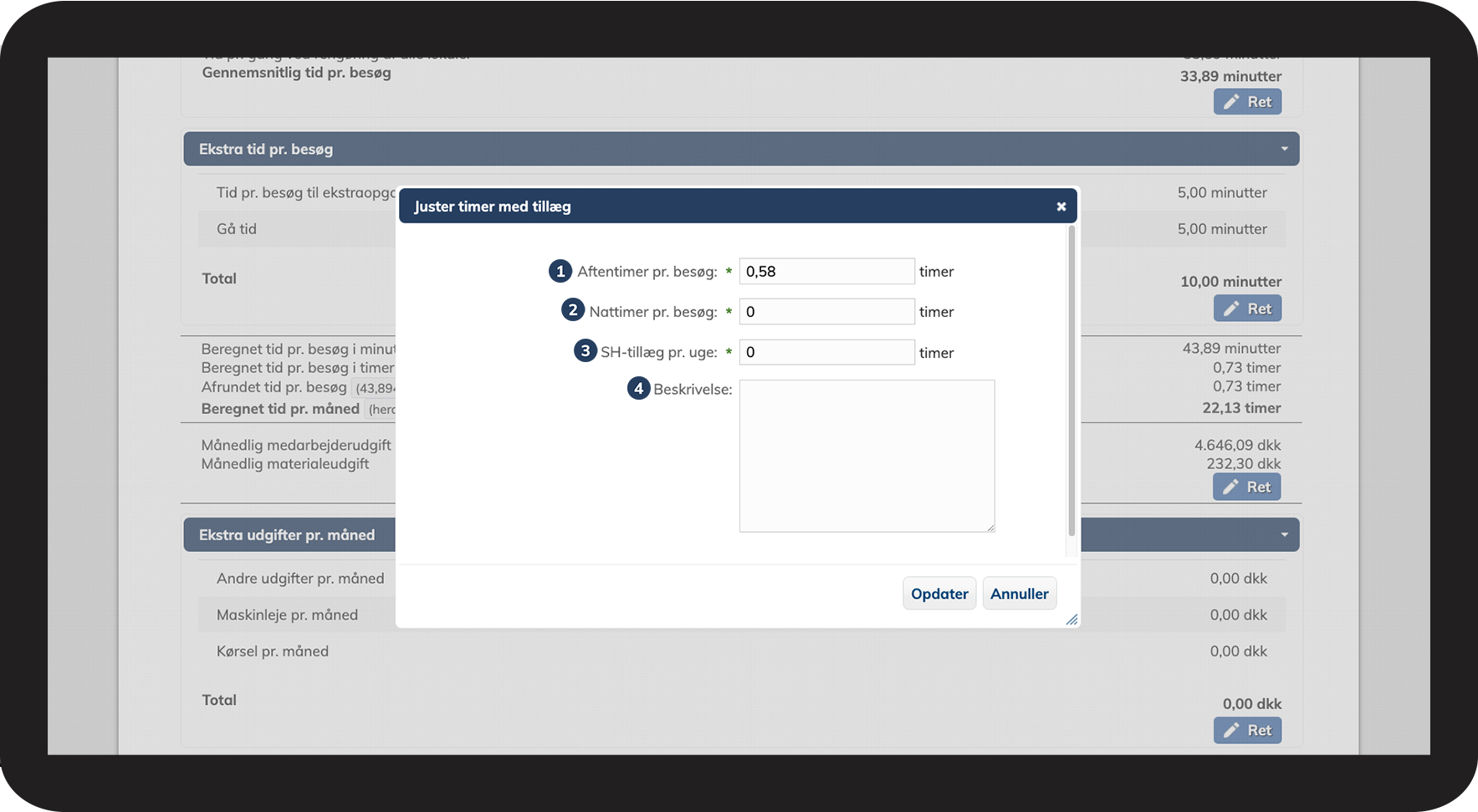Click the Nattimer pr. besøg input field
1478x812 pixels.
pos(826,312)
